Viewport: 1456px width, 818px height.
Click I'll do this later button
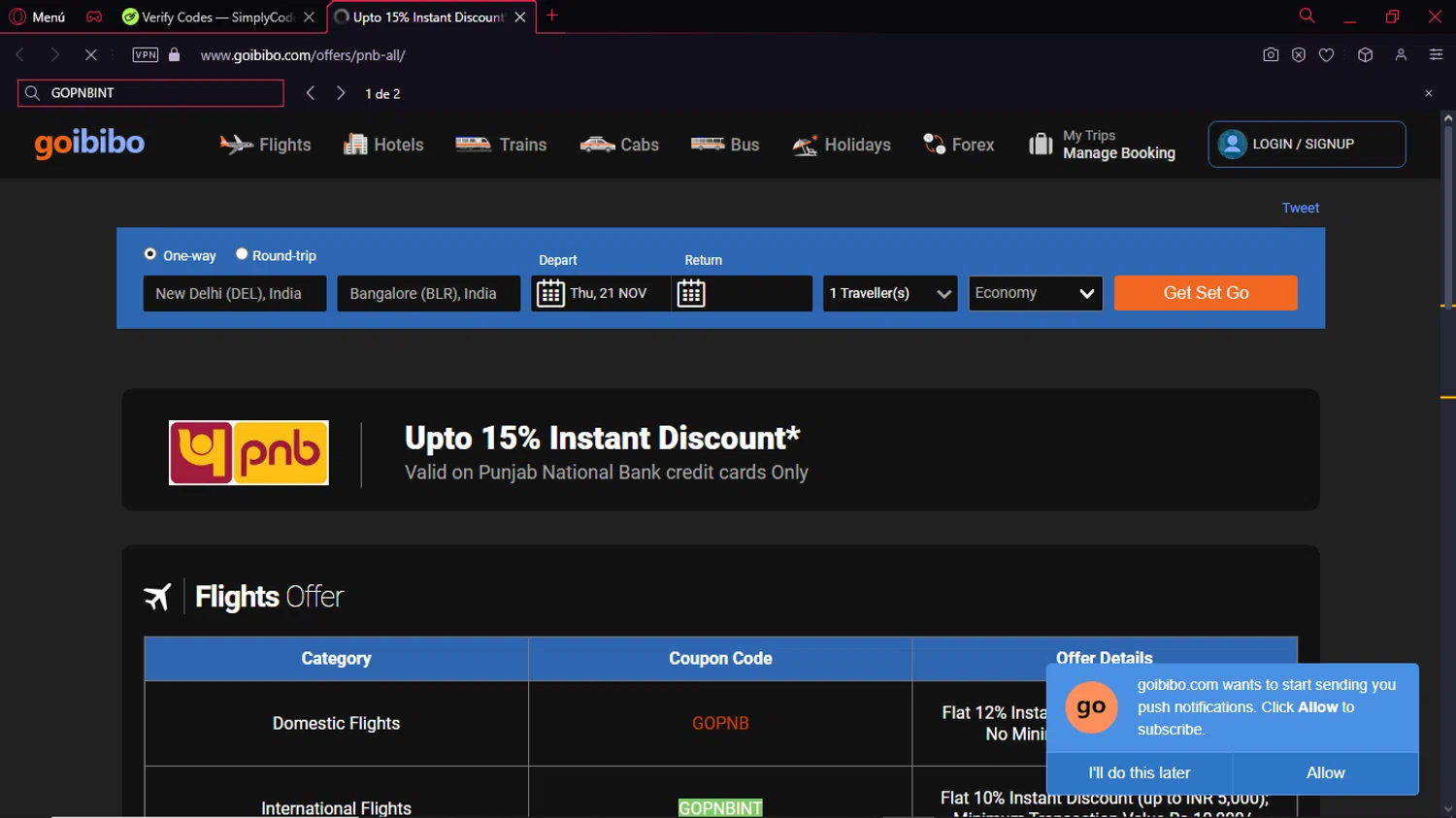1140,772
